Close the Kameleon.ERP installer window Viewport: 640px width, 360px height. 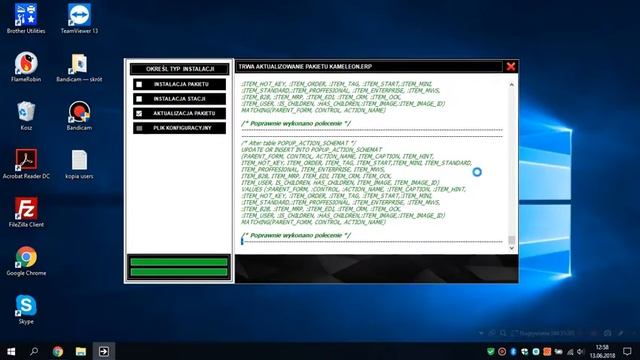511,67
